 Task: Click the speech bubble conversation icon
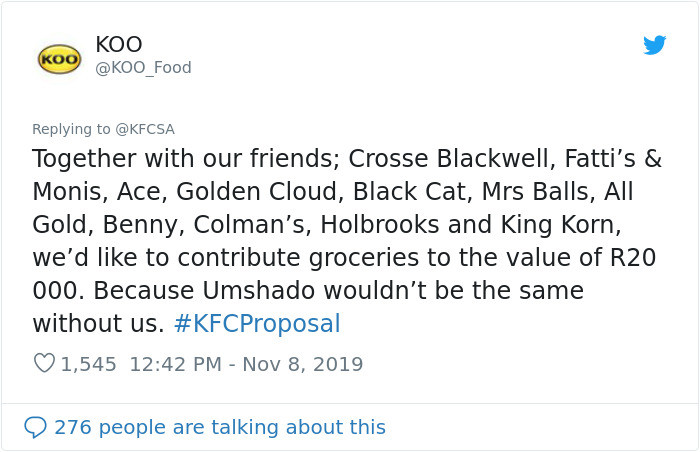point(35,427)
